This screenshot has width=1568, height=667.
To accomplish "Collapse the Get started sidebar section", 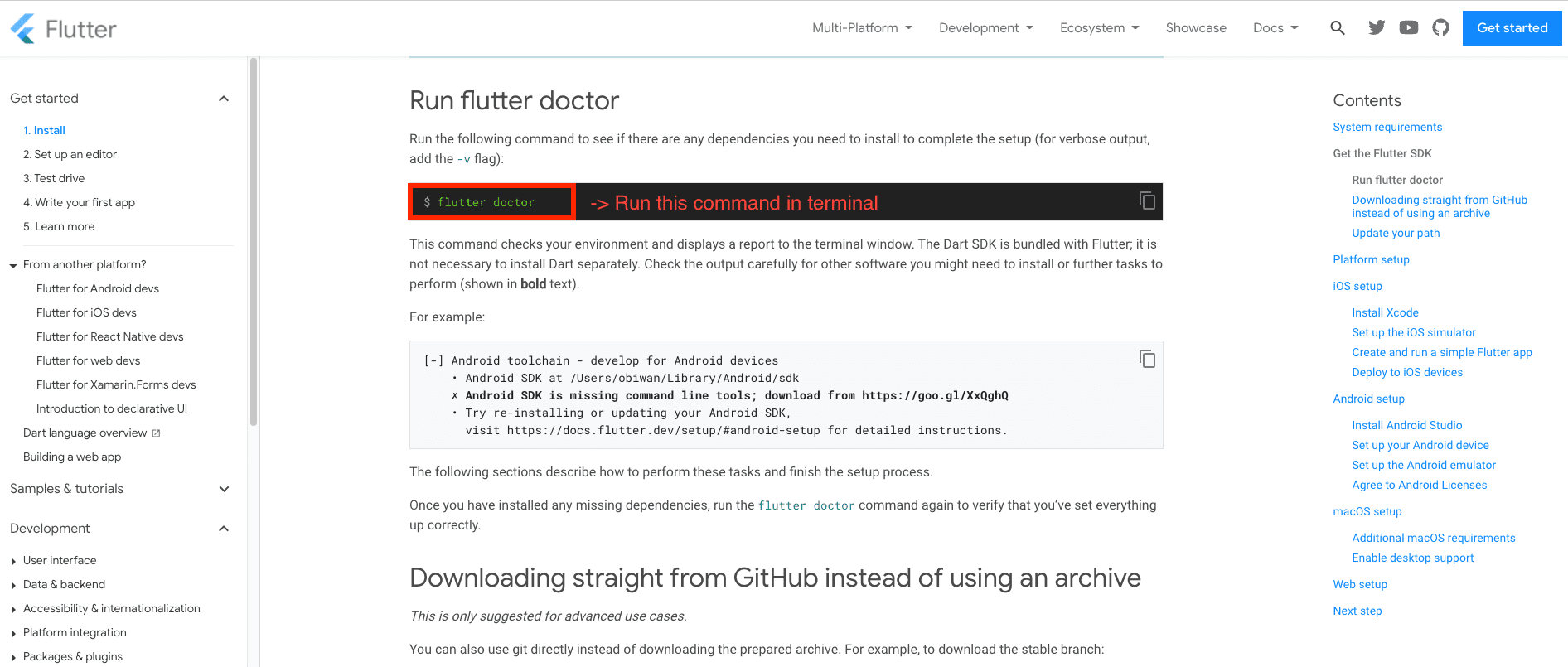I will point(224,99).
